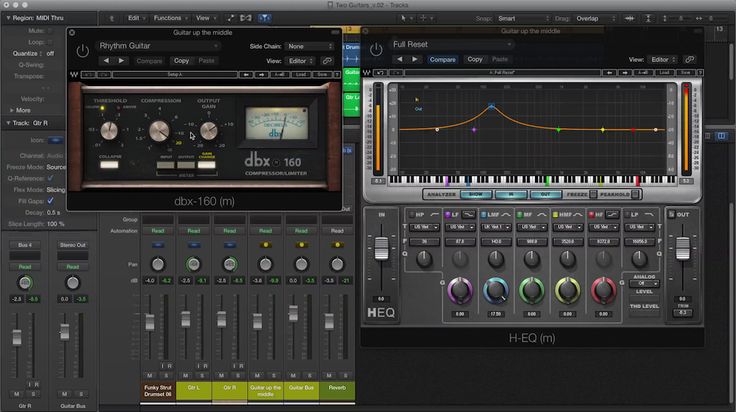Toggle the Fill Gaps checkbox
This screenshot has height=412, width=736.
50,201
